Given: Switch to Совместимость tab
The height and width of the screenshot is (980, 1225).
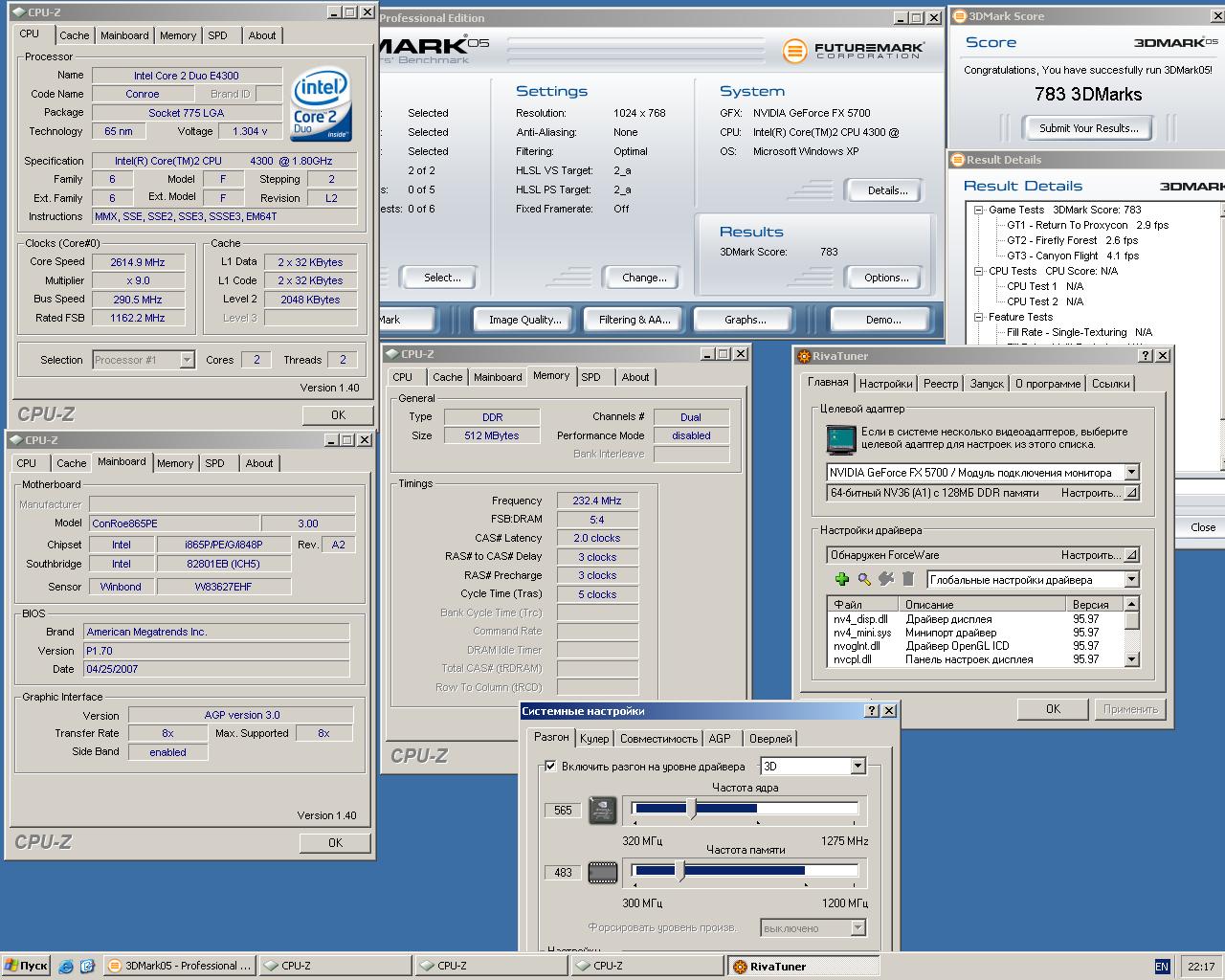Looking at the screenshot, I should (658, 739).
